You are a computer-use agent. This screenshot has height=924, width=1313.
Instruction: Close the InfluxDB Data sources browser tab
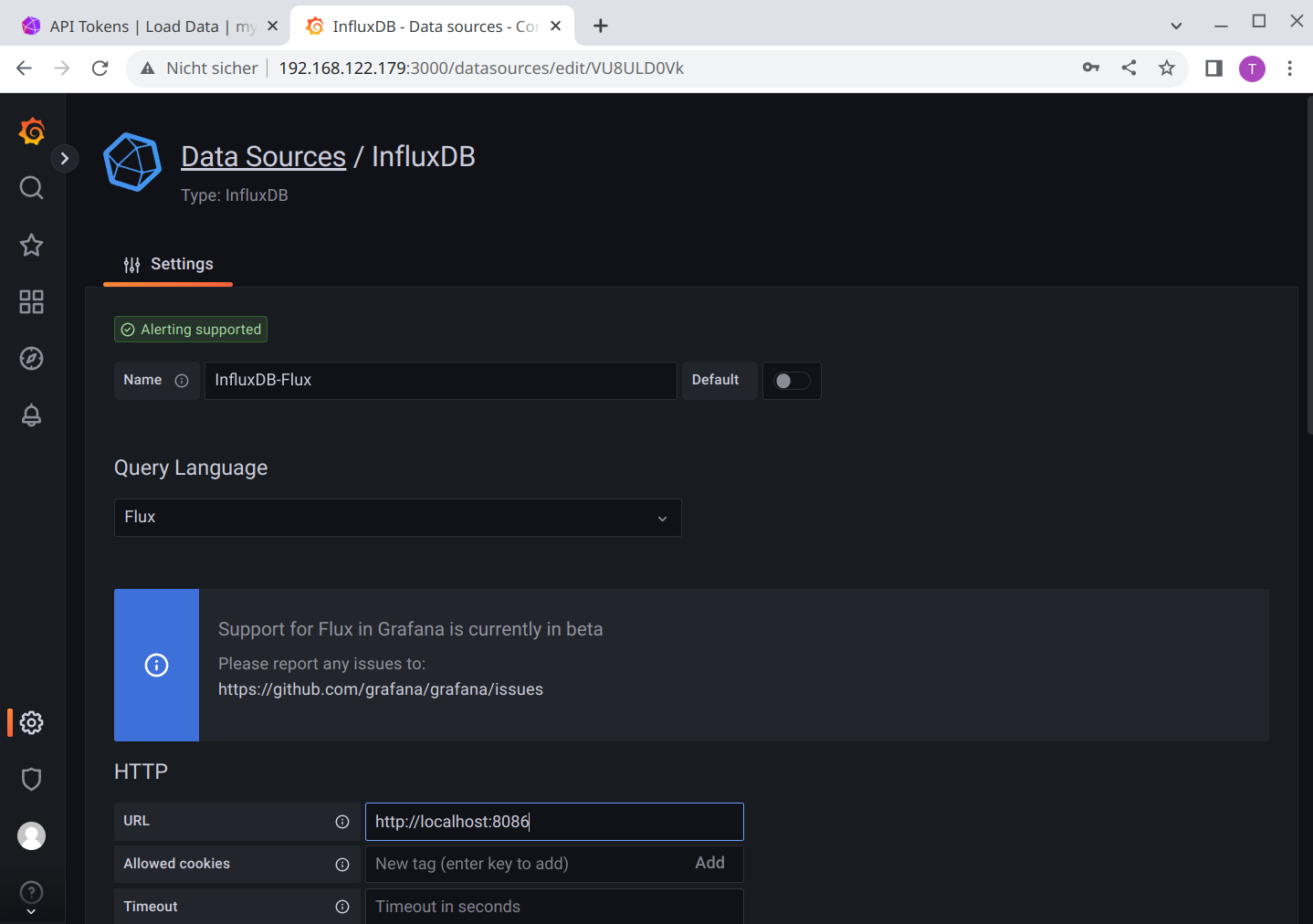click(555, 26)
